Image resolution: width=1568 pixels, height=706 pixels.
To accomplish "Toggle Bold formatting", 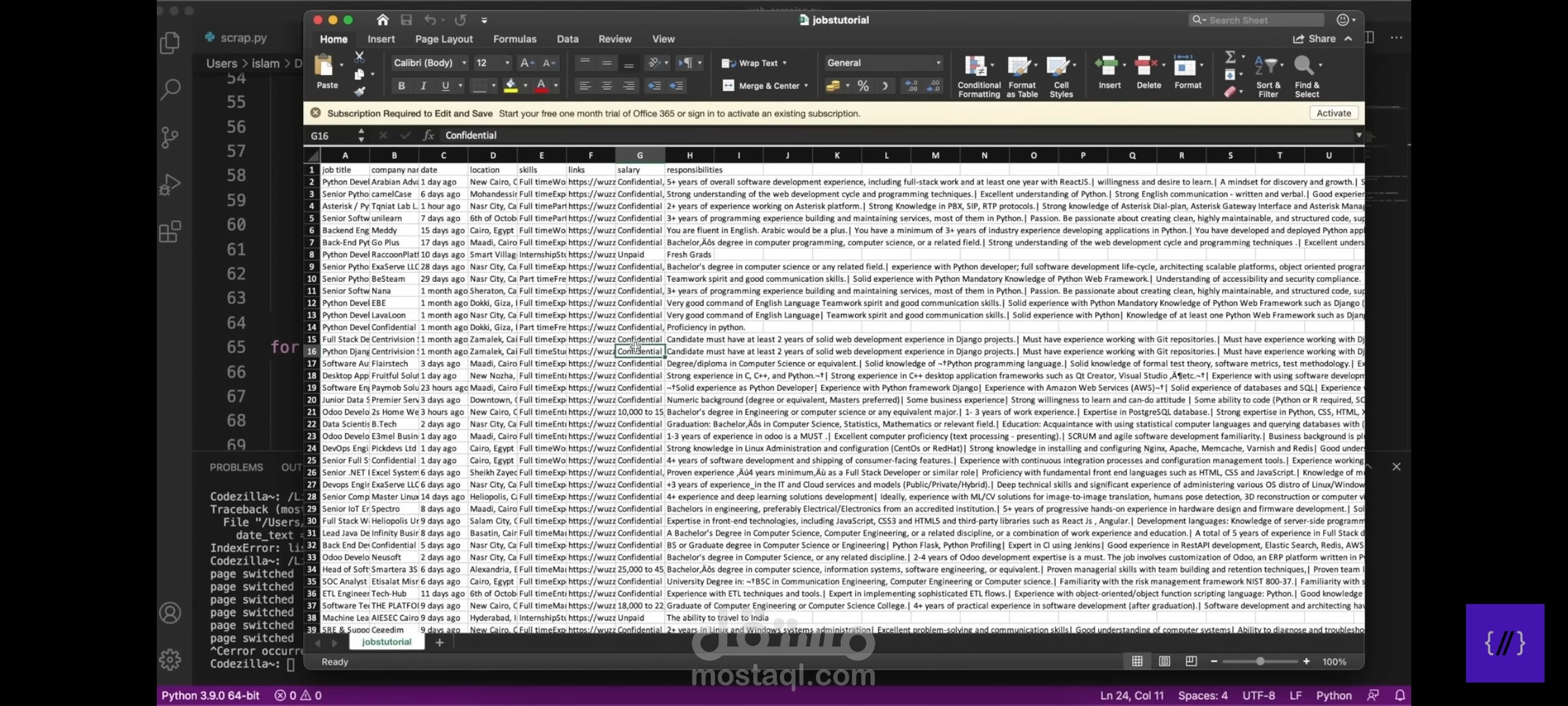I will coord(401,86).
